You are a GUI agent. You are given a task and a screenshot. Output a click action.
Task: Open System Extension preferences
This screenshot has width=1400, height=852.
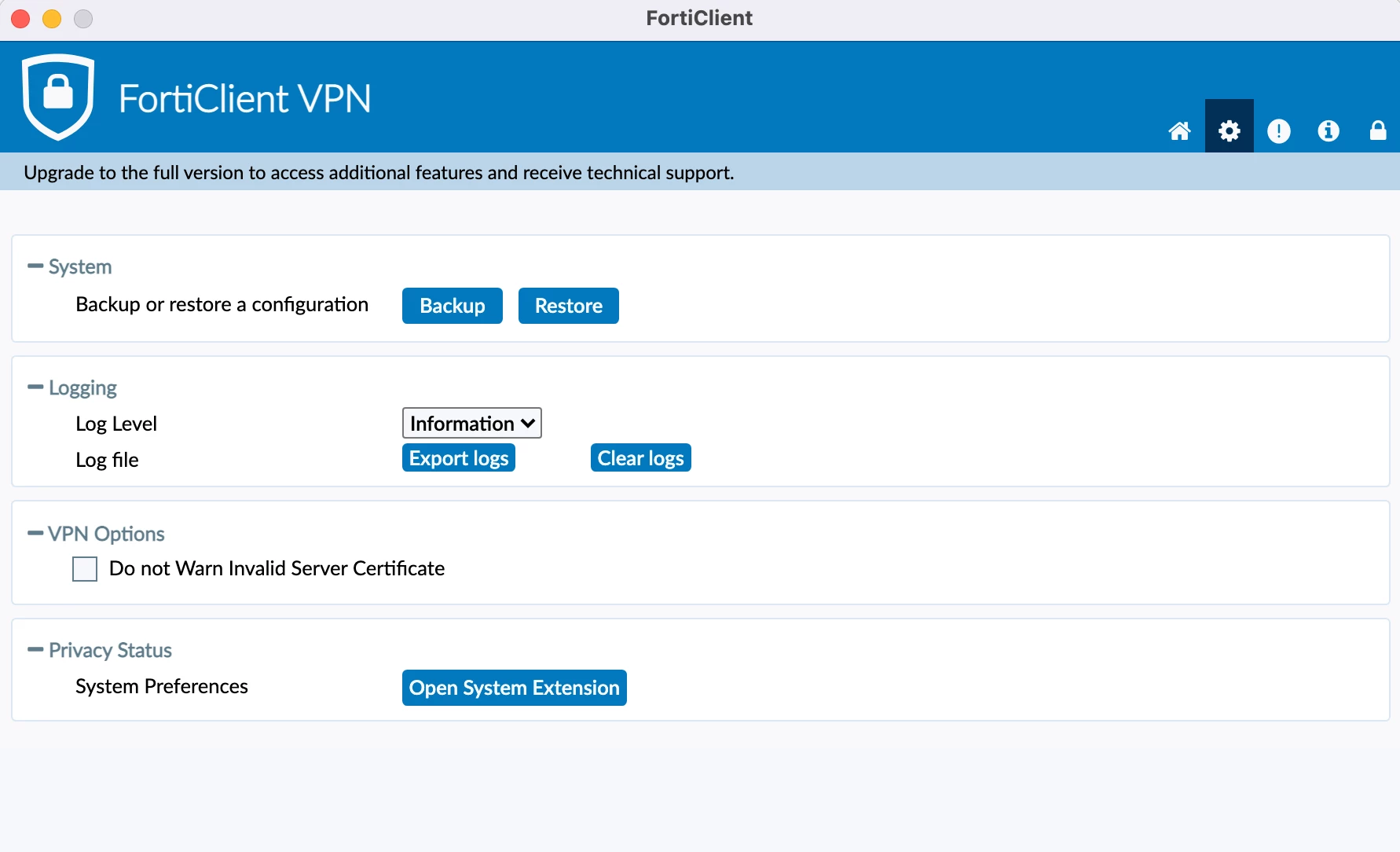click(x=515, y=688)
